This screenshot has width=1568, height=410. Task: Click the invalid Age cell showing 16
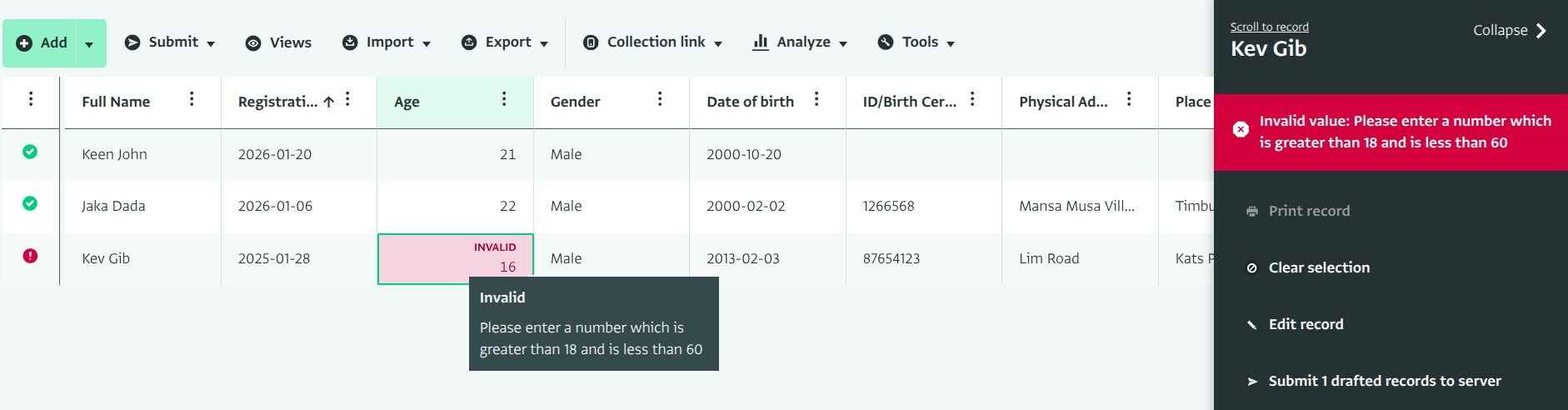tap(456, 259)
